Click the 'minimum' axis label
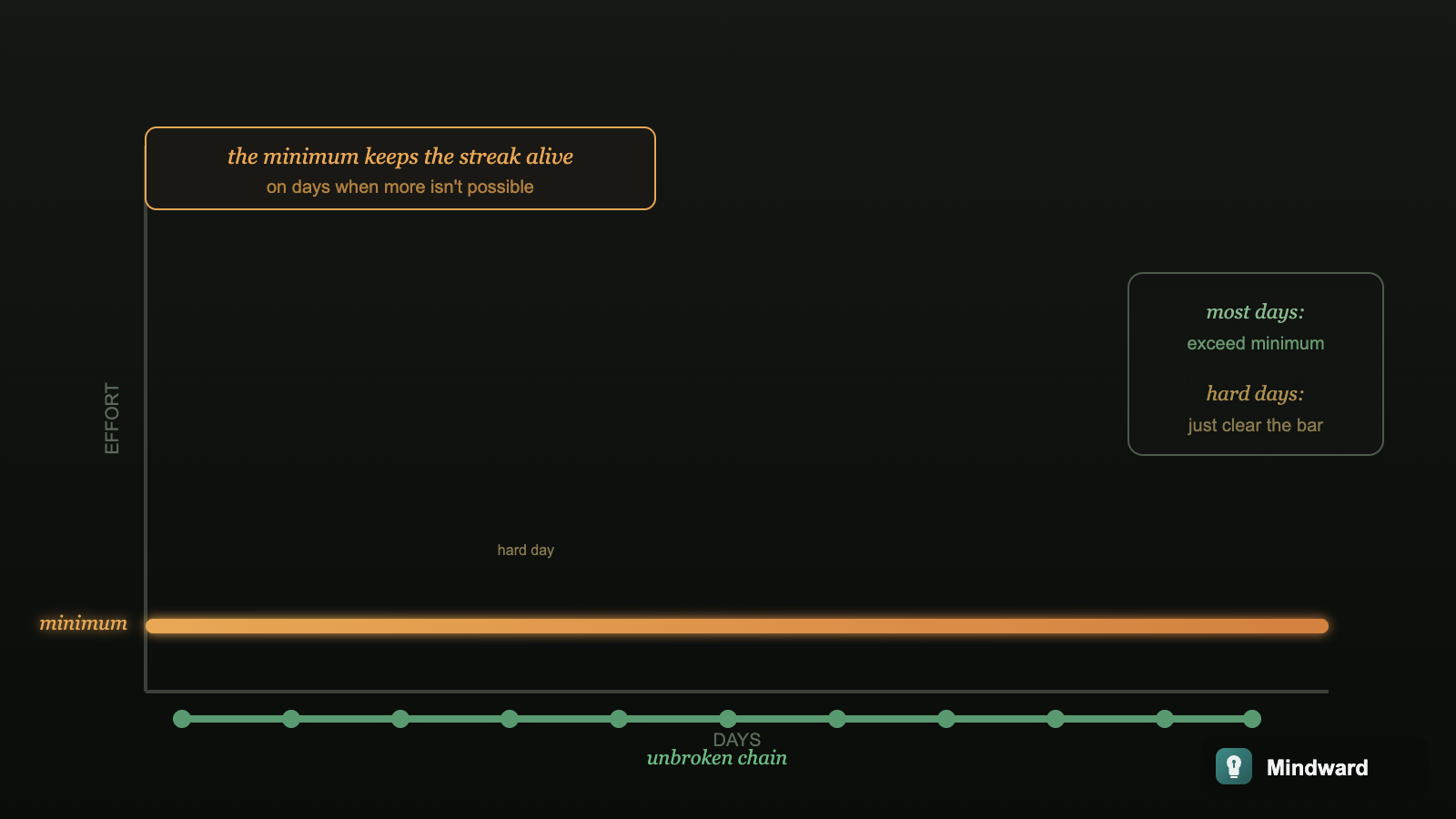 [83, 623]
